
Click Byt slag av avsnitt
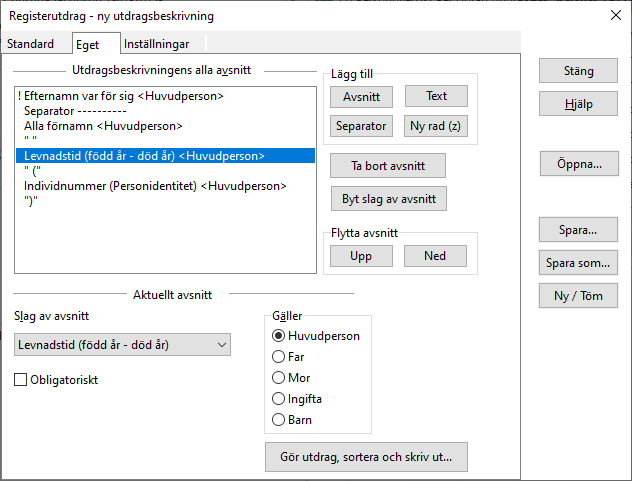click(x=388, y=199)
